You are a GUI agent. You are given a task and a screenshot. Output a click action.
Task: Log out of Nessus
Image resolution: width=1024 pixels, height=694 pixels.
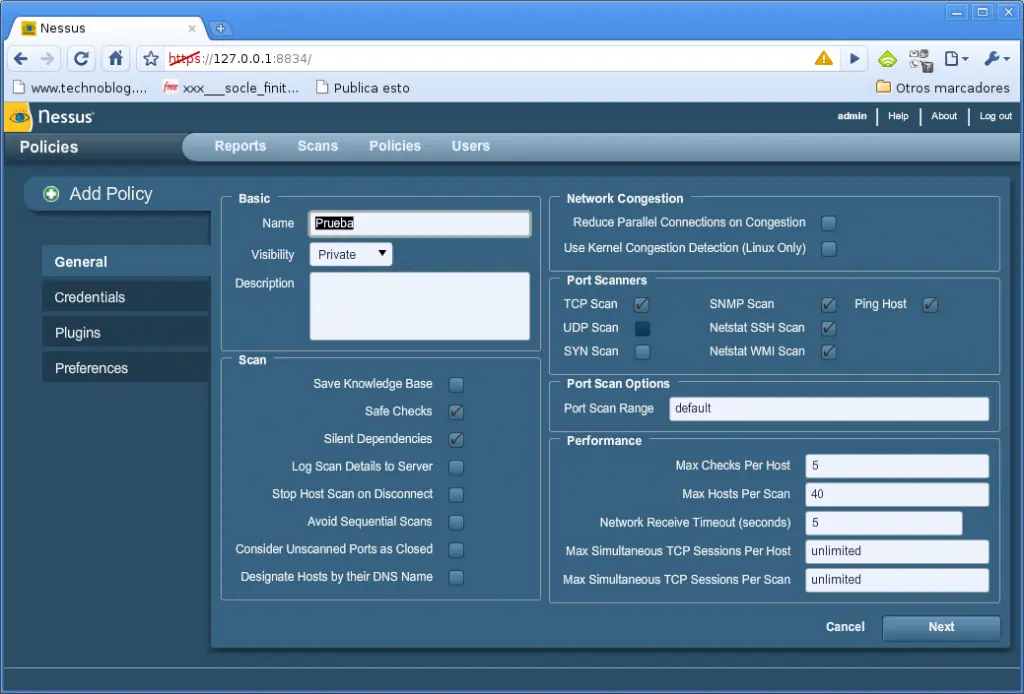[x=995, y=116]
